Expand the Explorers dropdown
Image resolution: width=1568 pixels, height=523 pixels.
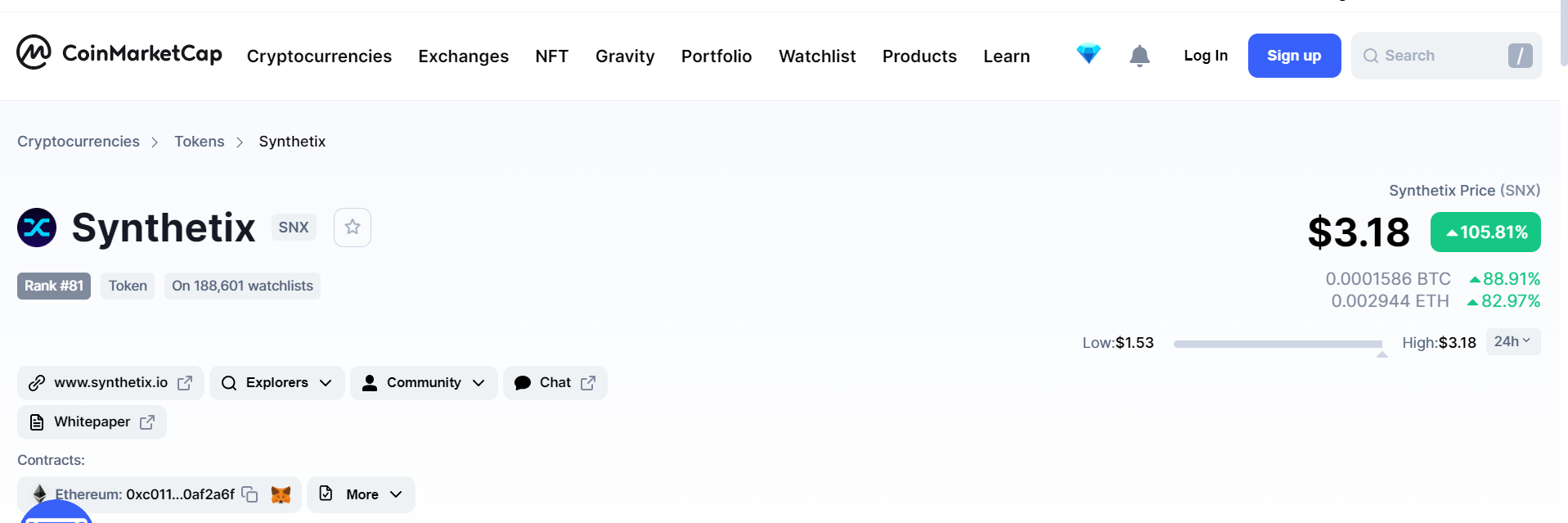pyautogui.click(x=276, y=383)
